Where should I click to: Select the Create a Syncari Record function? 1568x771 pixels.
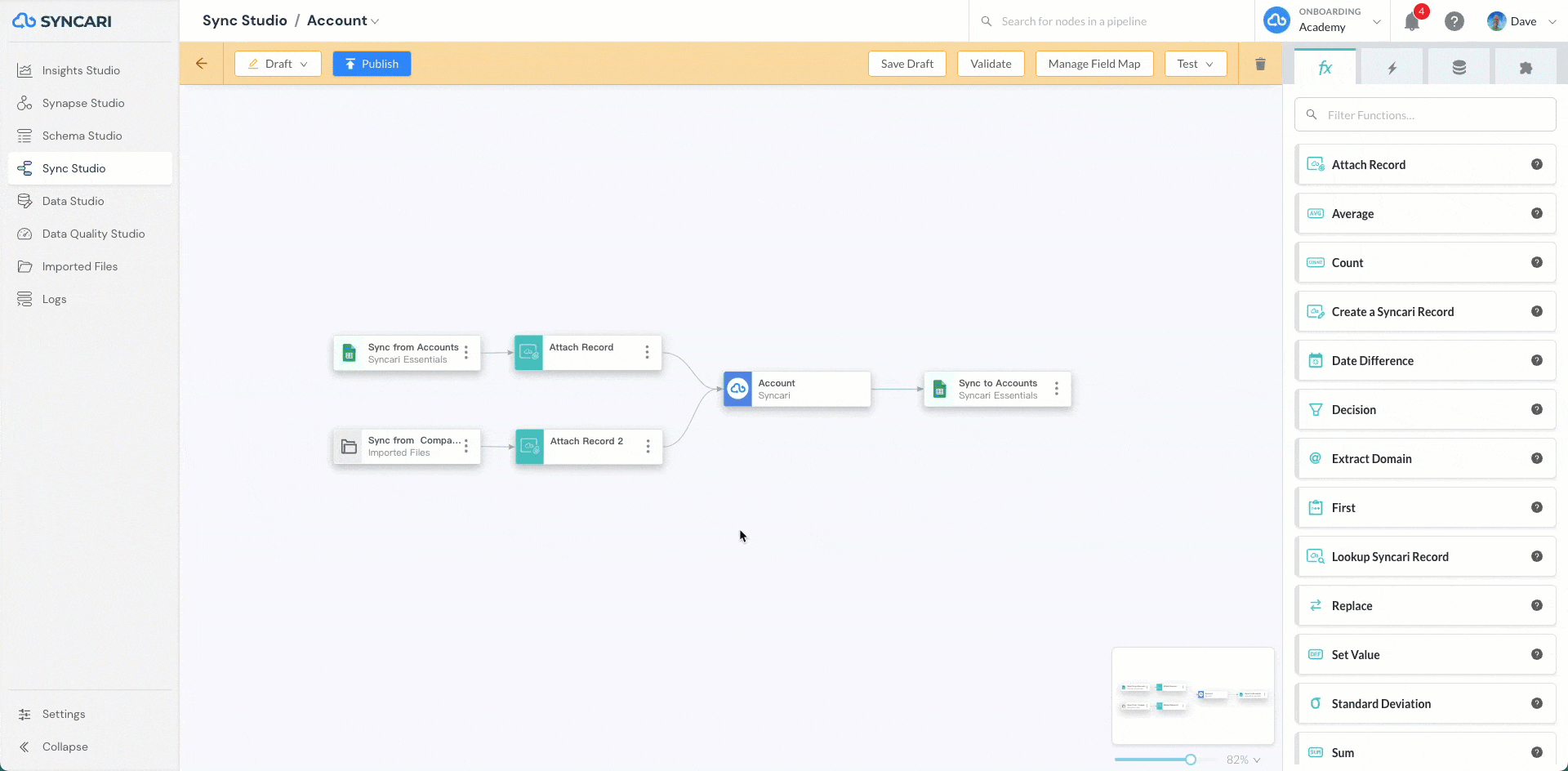coord(1425,312)
